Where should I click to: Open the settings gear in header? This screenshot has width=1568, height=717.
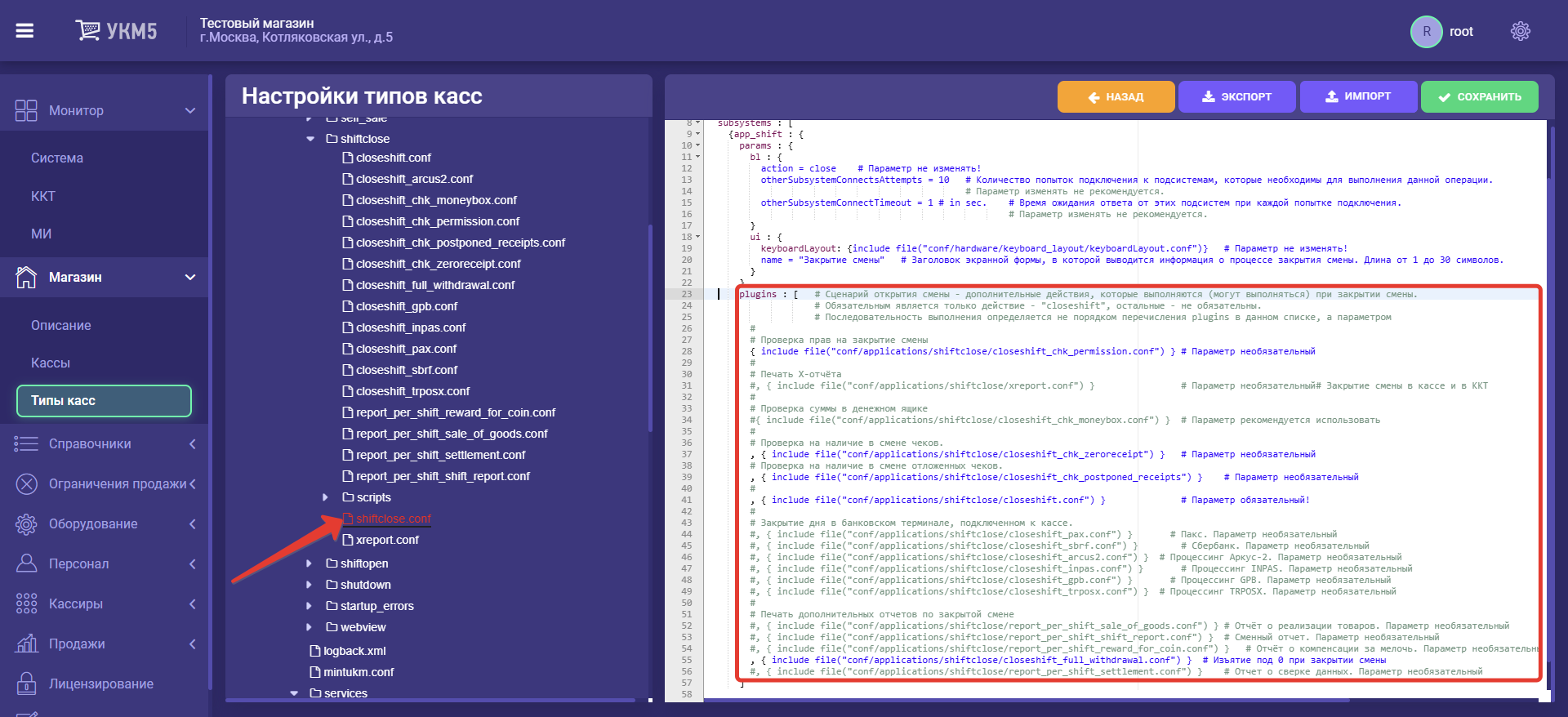tap(1521, 32)
